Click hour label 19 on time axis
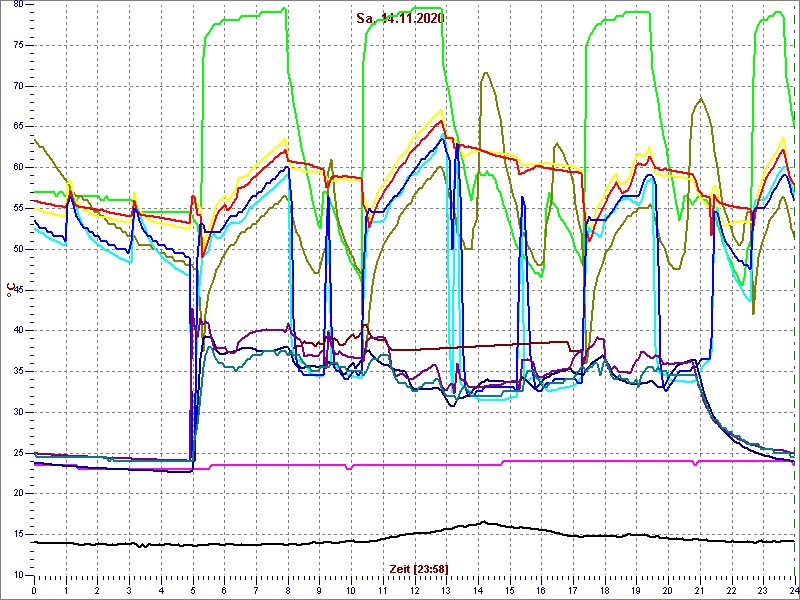 [636, 590]
